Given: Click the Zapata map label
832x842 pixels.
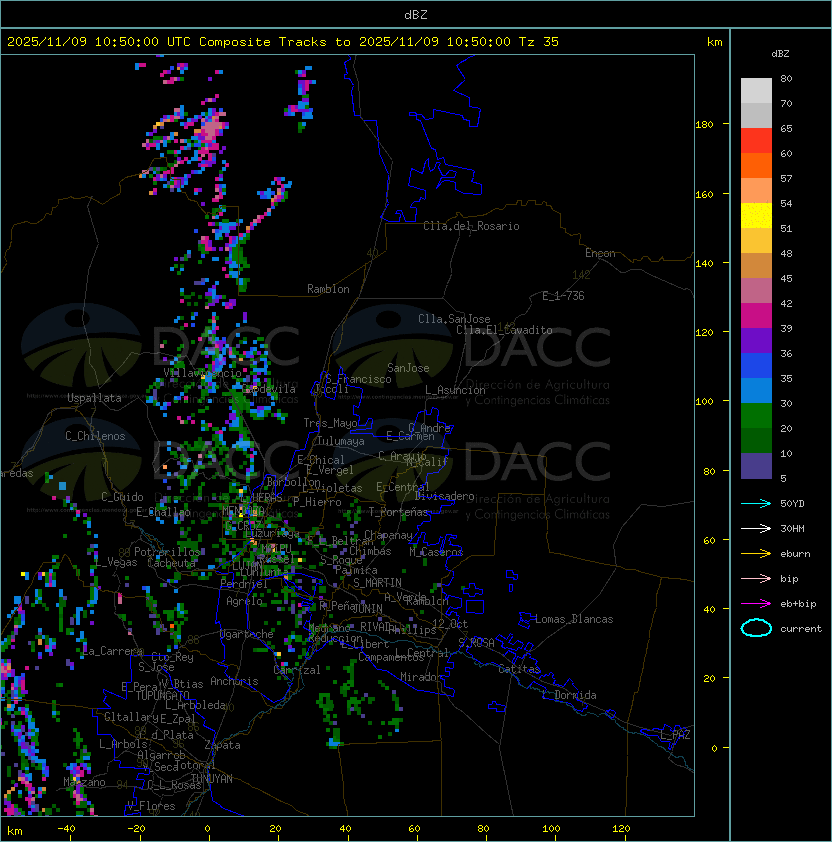Looking at the screenshot, I should 222,745.
